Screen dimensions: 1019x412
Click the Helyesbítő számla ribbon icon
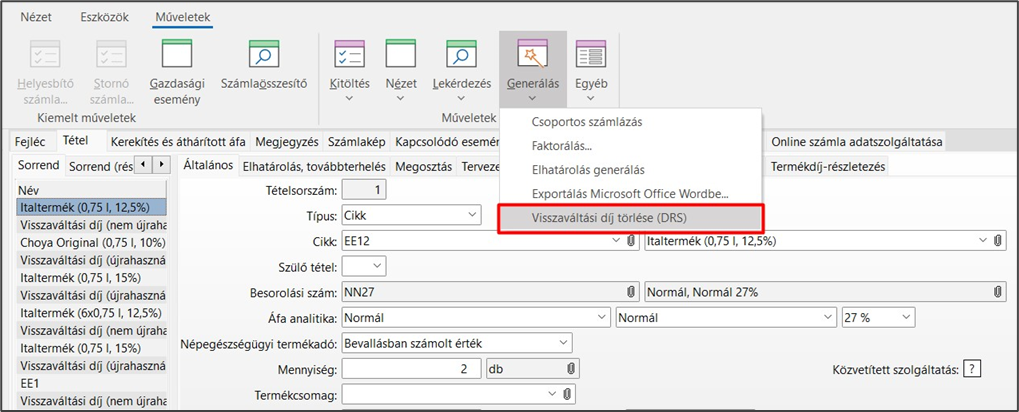(45, 55)
